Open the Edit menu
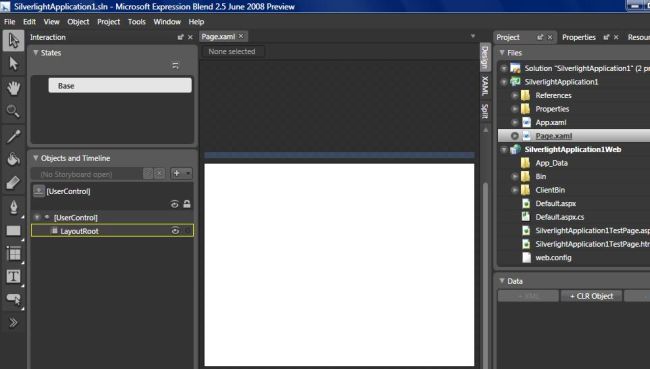The height and width of the screenshot is (369, 650). coord(29,22)
